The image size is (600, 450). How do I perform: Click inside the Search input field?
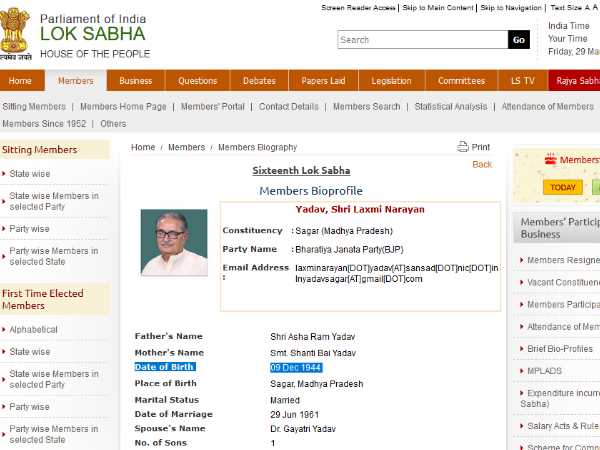[x=422, y=40]
